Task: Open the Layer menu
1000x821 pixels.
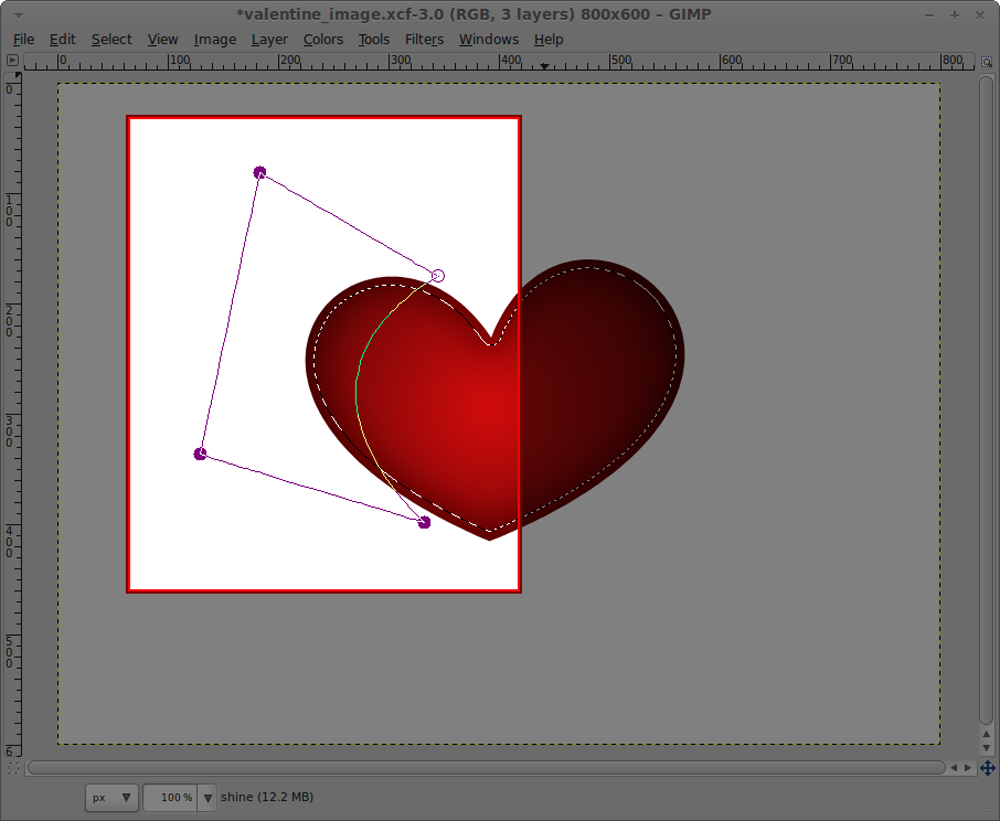Action: click(269, 39)
